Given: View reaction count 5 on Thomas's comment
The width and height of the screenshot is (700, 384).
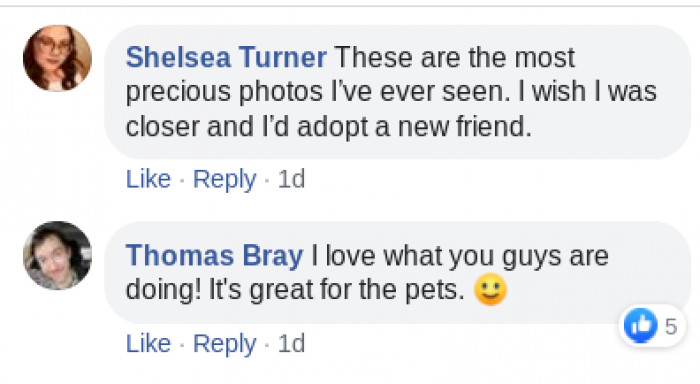Looking at the screenshot, I should point(671,327).
